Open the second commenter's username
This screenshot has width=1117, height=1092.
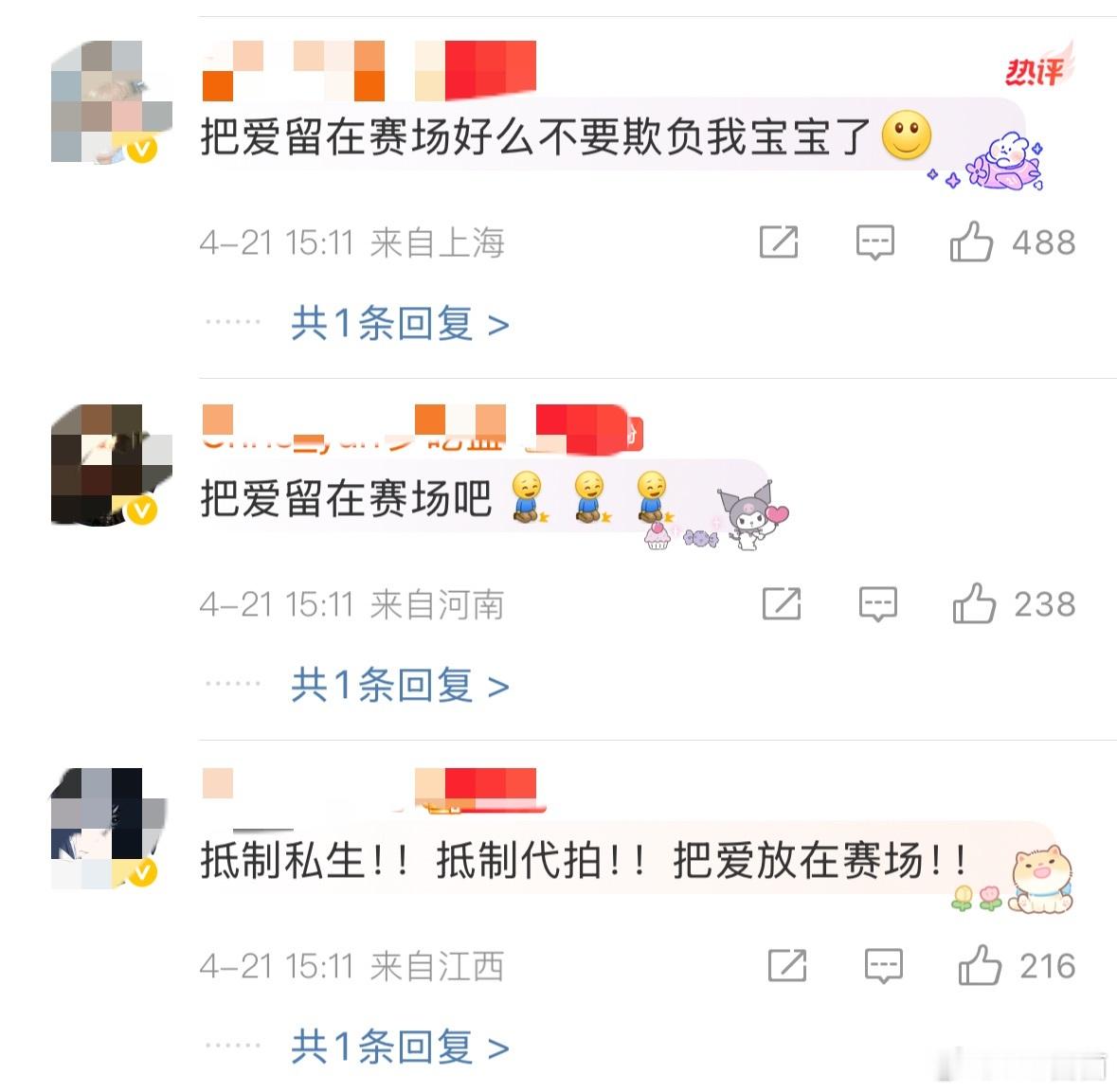(423, 429)
